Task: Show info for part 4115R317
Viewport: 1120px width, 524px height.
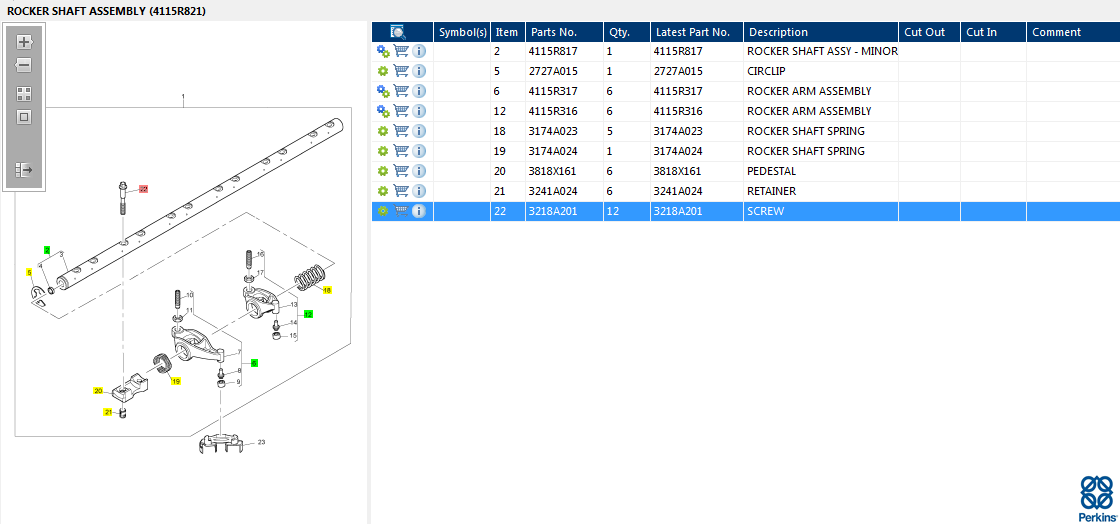Action: pos(419,91)
